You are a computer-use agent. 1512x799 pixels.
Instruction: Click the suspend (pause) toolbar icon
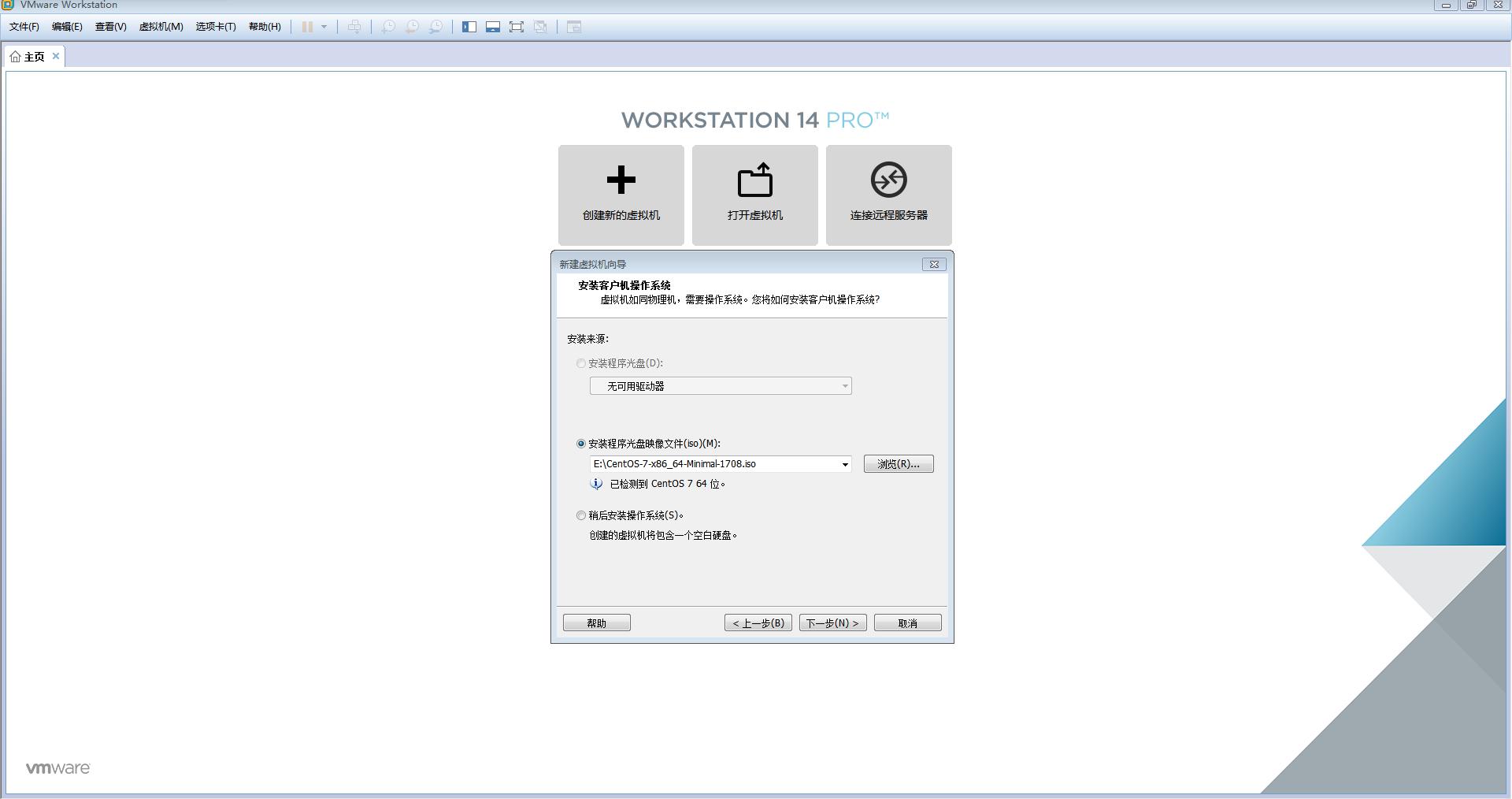coord(307,27)
